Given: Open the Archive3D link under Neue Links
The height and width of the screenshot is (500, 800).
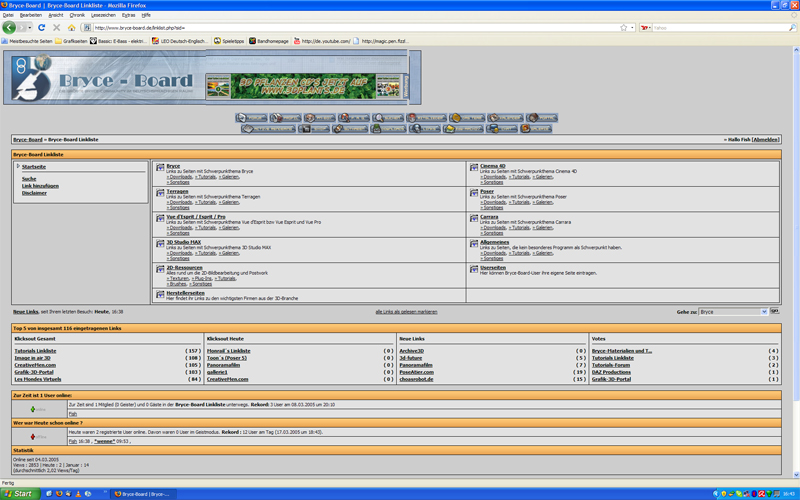Looking at the screenshot, I should (411, 351).
